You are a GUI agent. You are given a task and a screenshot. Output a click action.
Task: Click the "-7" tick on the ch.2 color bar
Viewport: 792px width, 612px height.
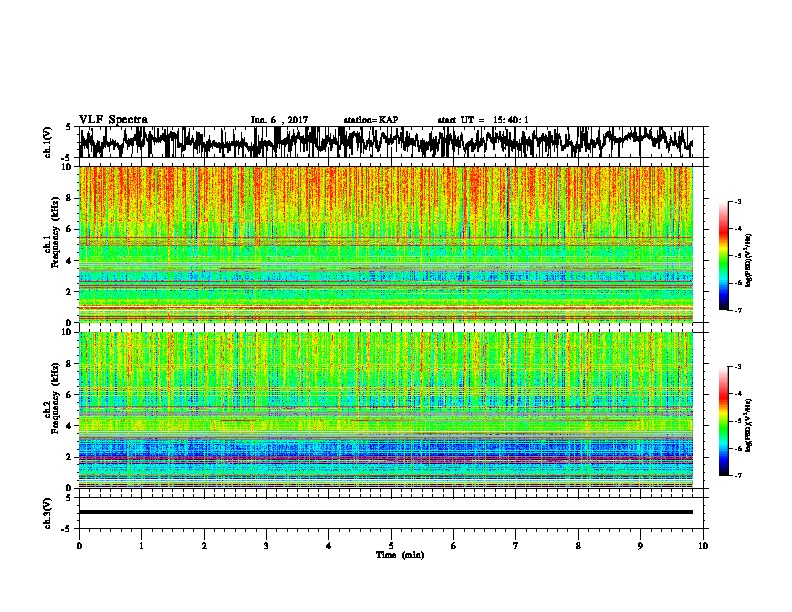[x=737, y=475]
